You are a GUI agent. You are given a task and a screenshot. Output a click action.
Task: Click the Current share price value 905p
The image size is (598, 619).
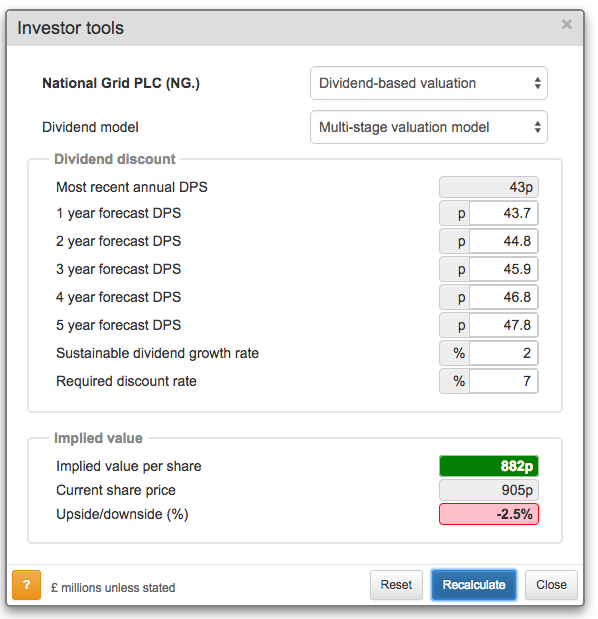489,490
